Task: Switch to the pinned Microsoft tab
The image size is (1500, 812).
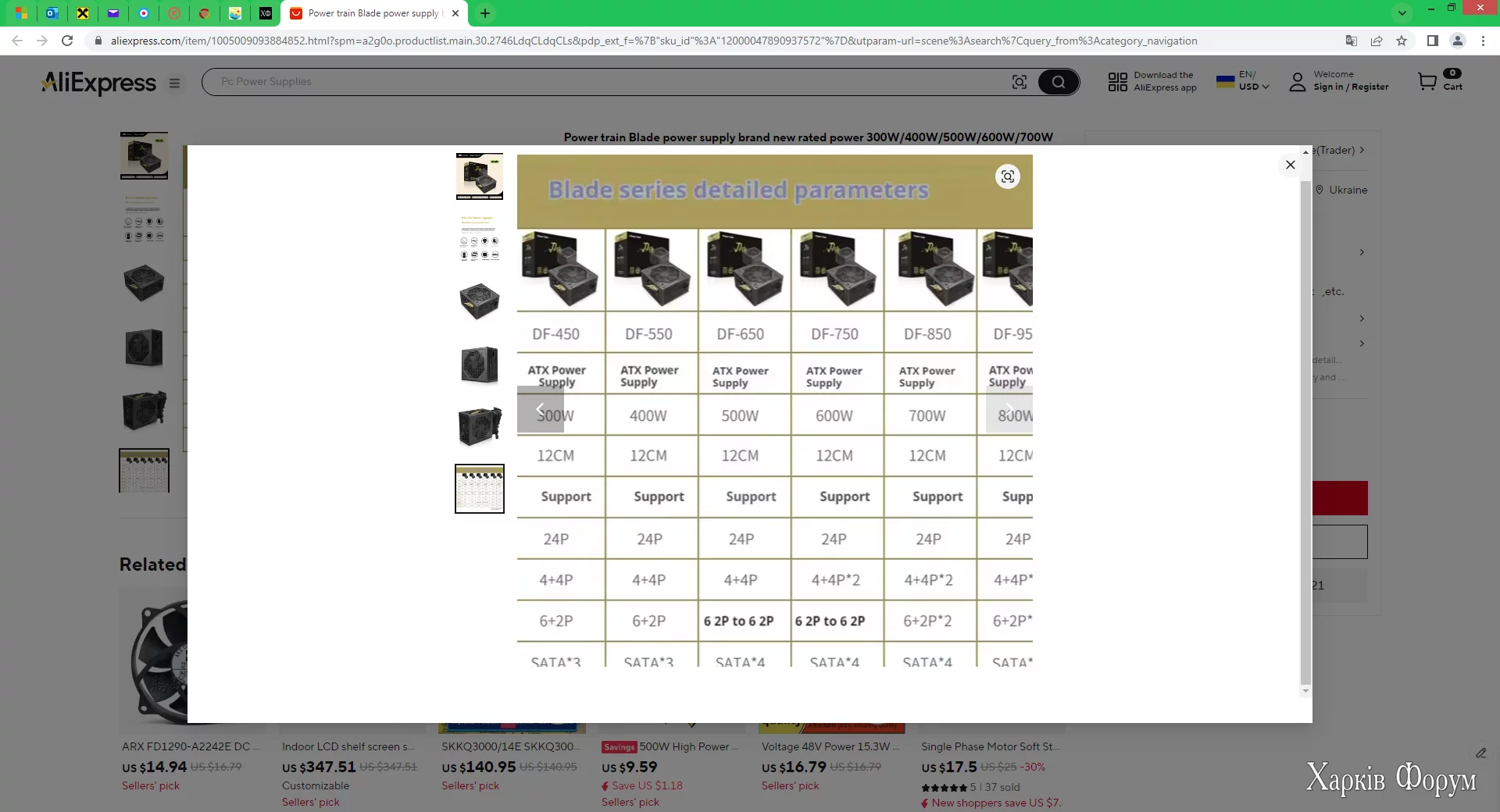Action: [x=21, y=13]
